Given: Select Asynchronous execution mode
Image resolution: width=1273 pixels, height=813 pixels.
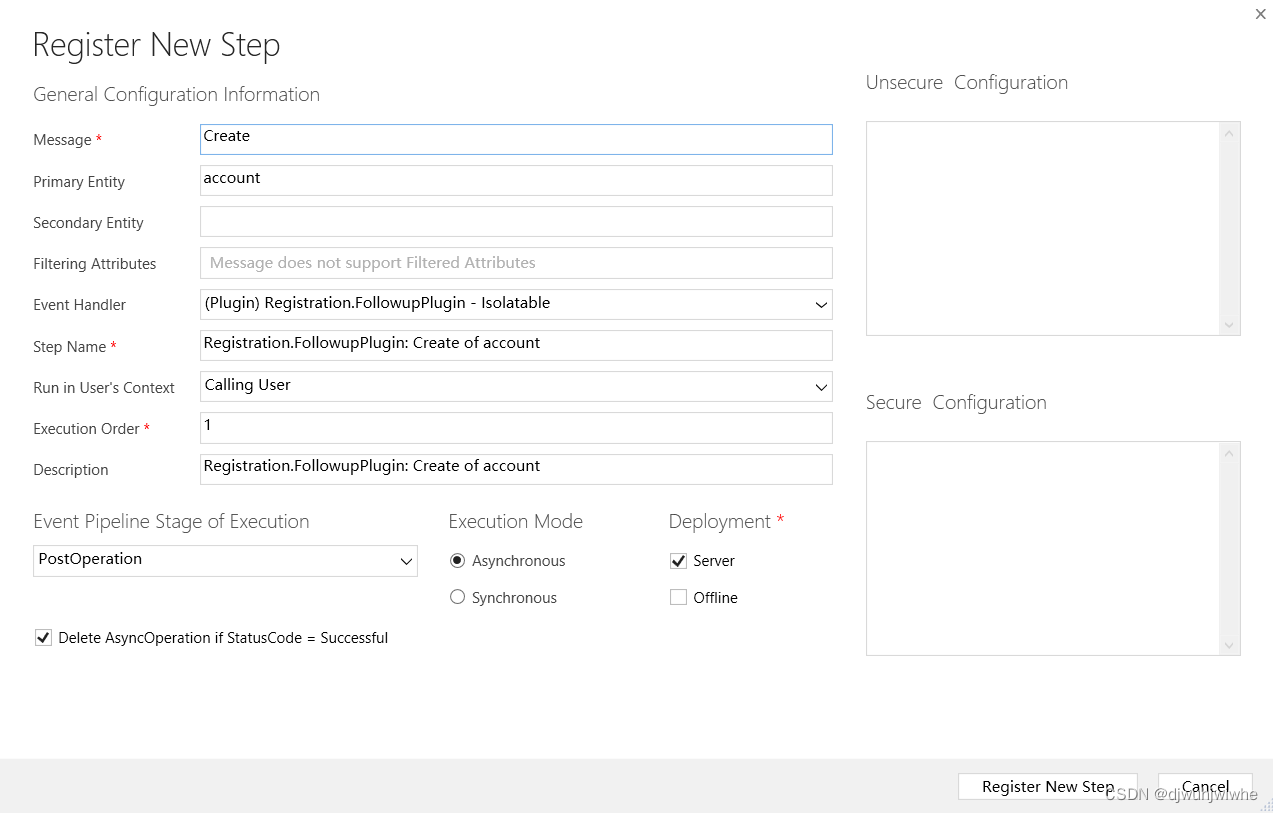Looking at the screenshot, I should (x=457, y=560).
